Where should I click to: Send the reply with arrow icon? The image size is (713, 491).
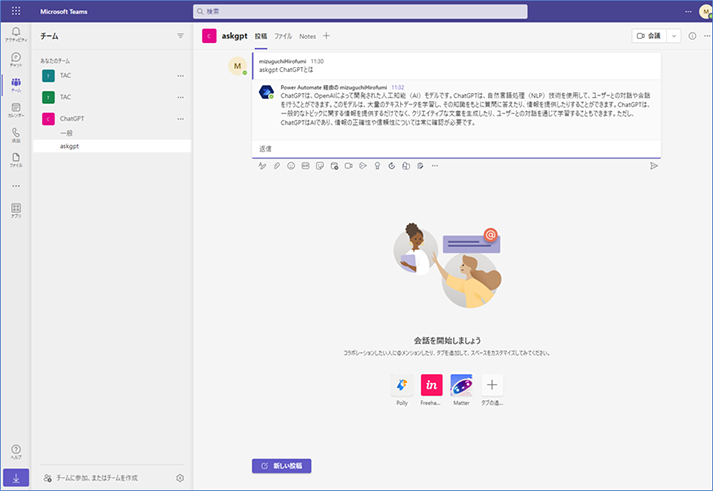click(x=654, y=166)
